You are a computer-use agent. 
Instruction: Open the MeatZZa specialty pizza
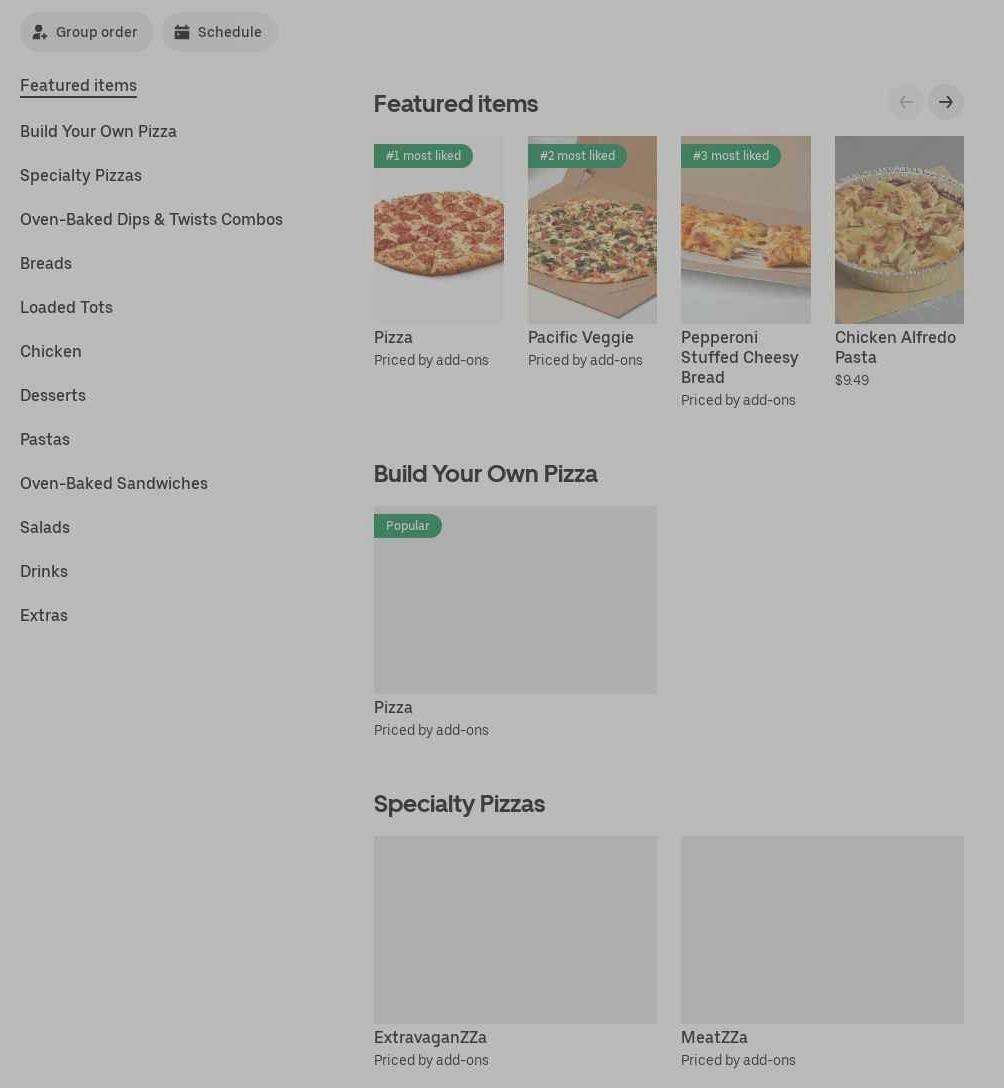(822, 930)
